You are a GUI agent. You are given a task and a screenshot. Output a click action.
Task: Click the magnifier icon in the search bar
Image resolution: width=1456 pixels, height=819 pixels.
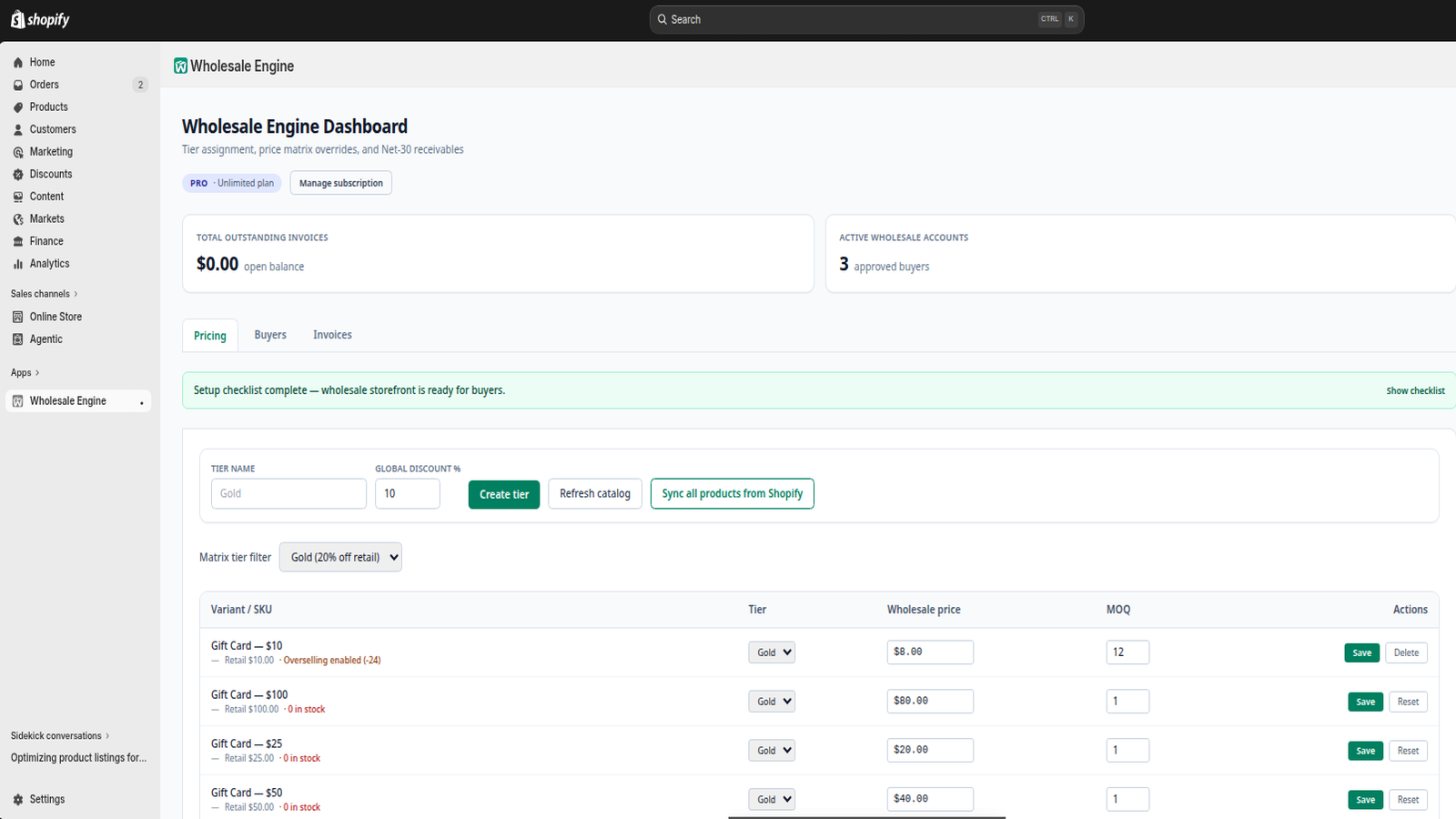tap(662, 19)
